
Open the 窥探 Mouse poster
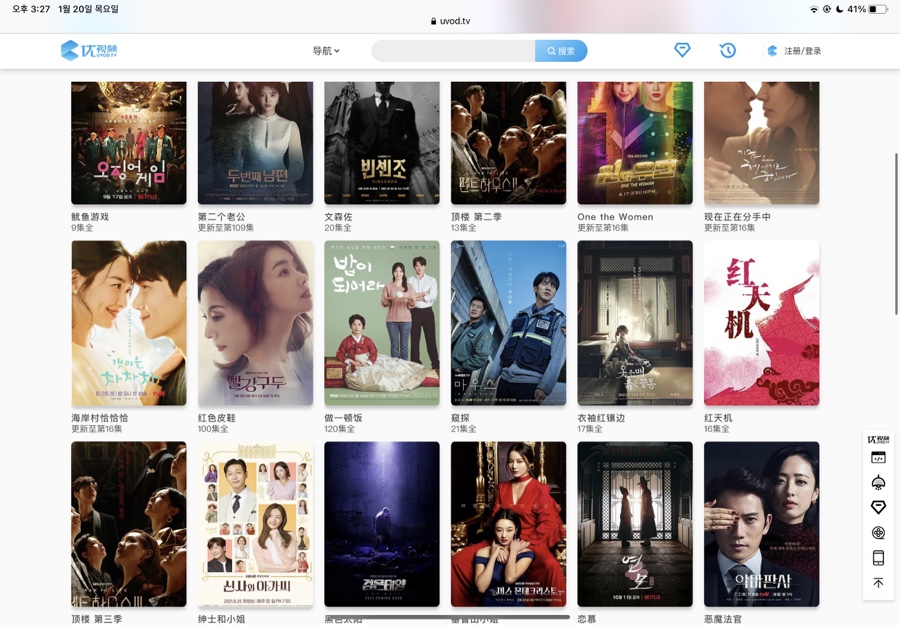tap(509, 323)
